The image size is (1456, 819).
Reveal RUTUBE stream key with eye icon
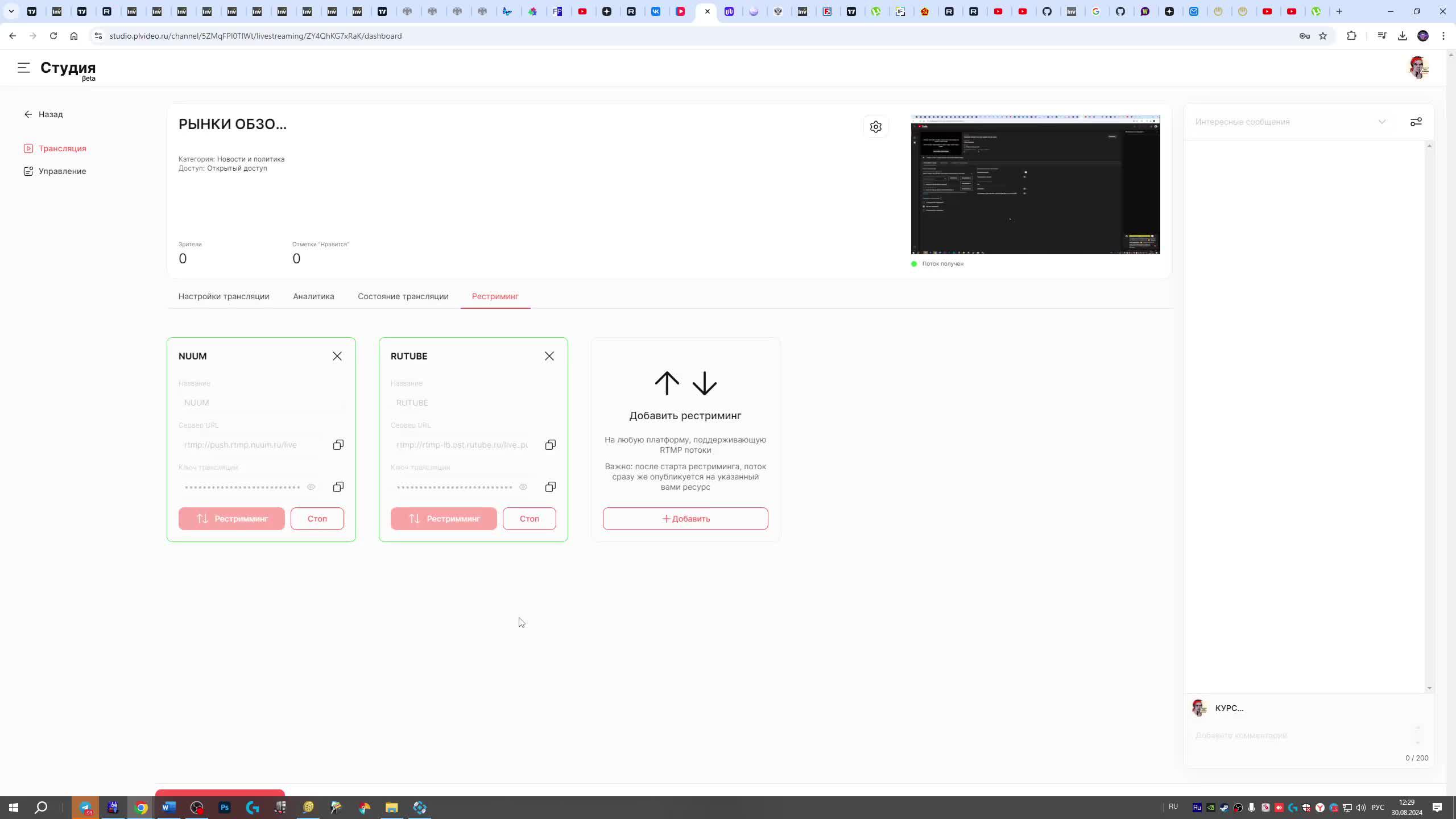(x=523, y=487)
